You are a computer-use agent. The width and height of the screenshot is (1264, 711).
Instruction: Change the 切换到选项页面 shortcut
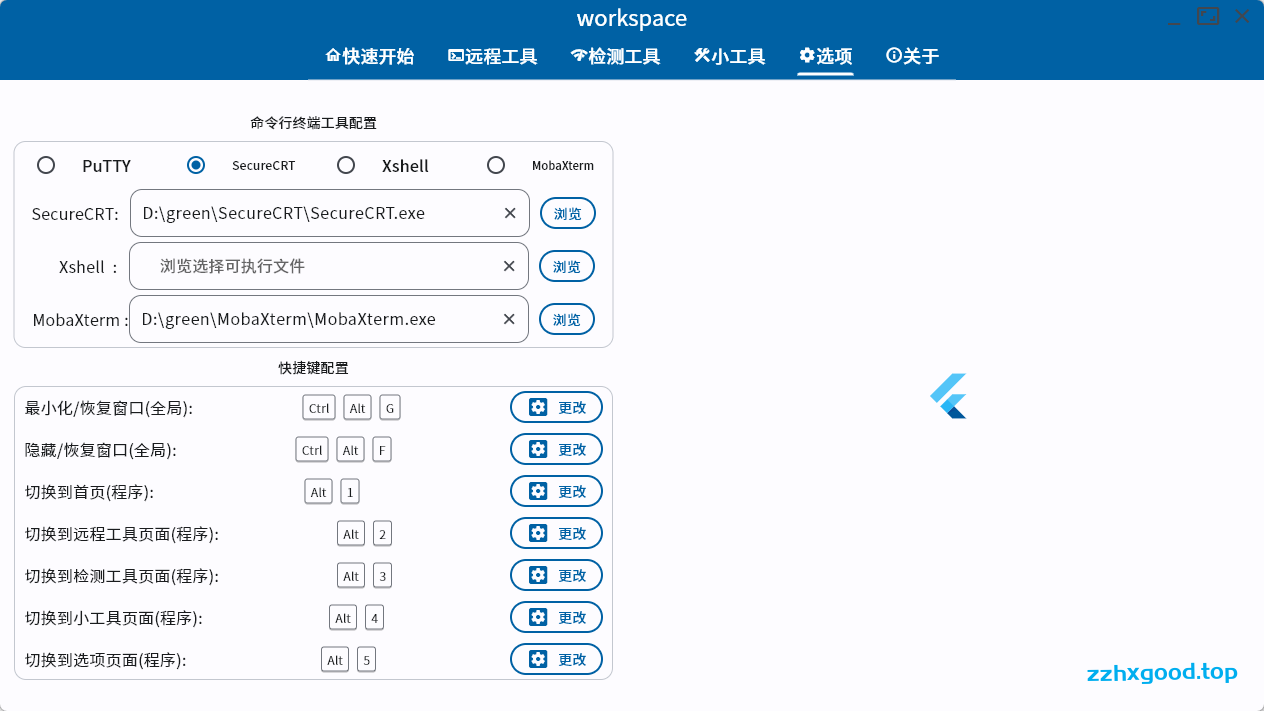556,660
